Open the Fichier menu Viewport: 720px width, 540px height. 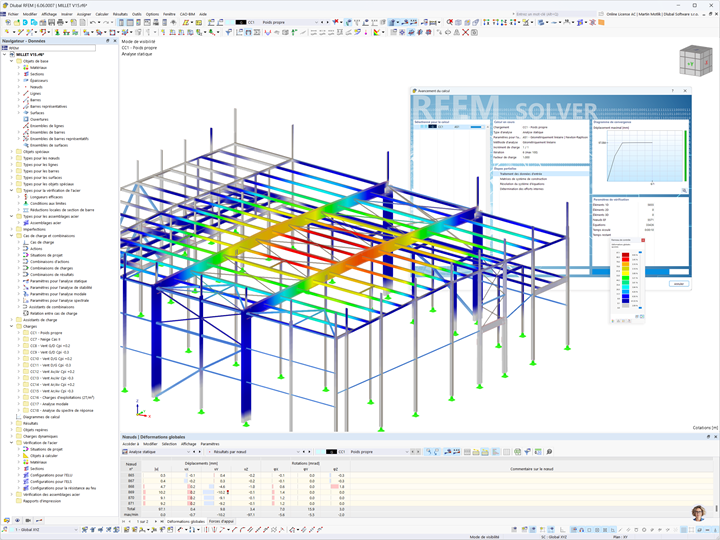click(13, 14)
